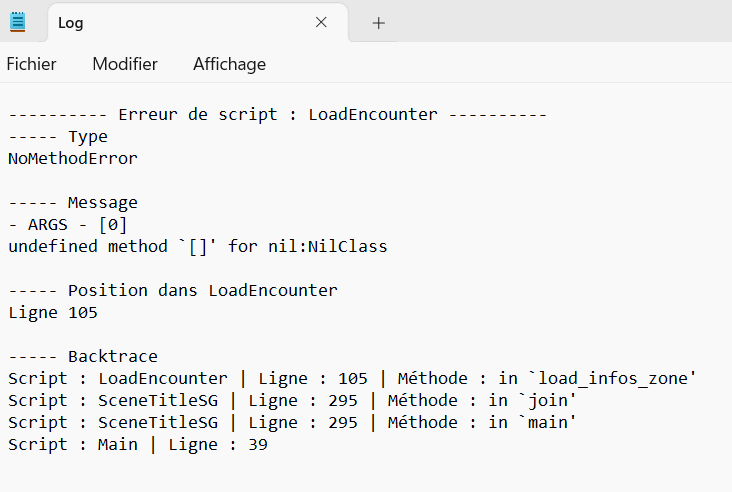The width and height of the screenshot is (732, 492).
Task: Place cursor in 'Erreur de script : LoadEncounter' header
Action: click(x=278, y=114)
